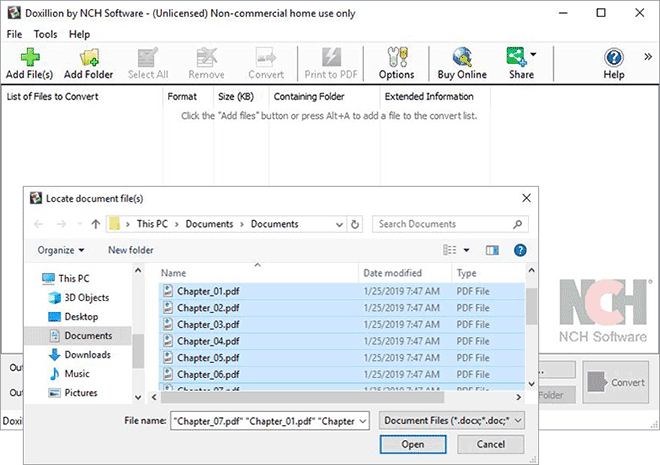
Task: Click the blue help icon in the dialog
Action: click(x=520, y=250)
